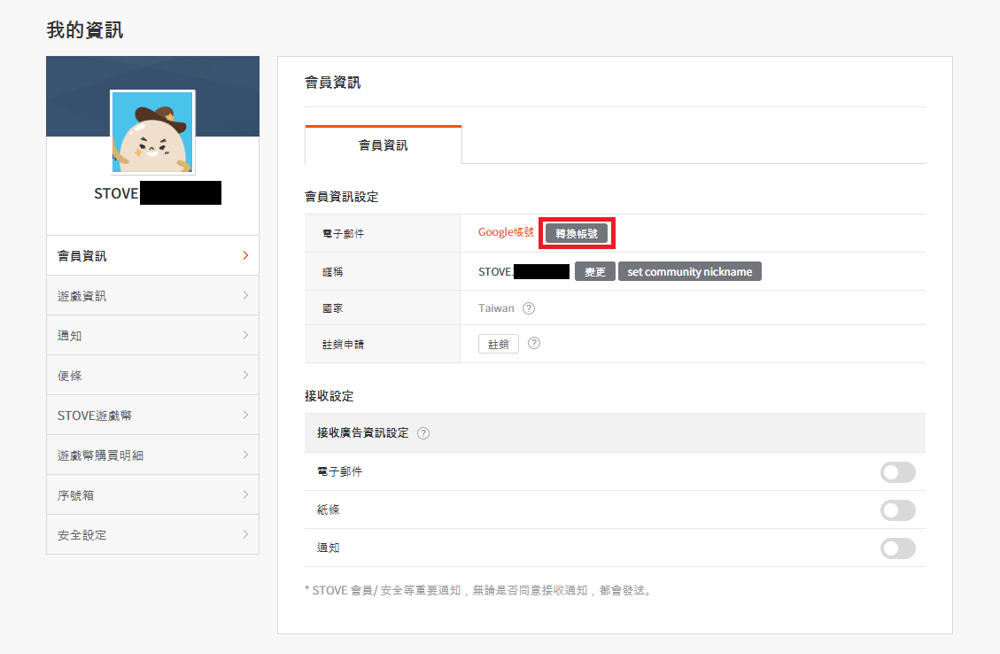The width and height of the screenshot is (1000, 654).
Task: Click the help icon beside 註銷 button
Action: pyautogui.click(x=534, y=343)
